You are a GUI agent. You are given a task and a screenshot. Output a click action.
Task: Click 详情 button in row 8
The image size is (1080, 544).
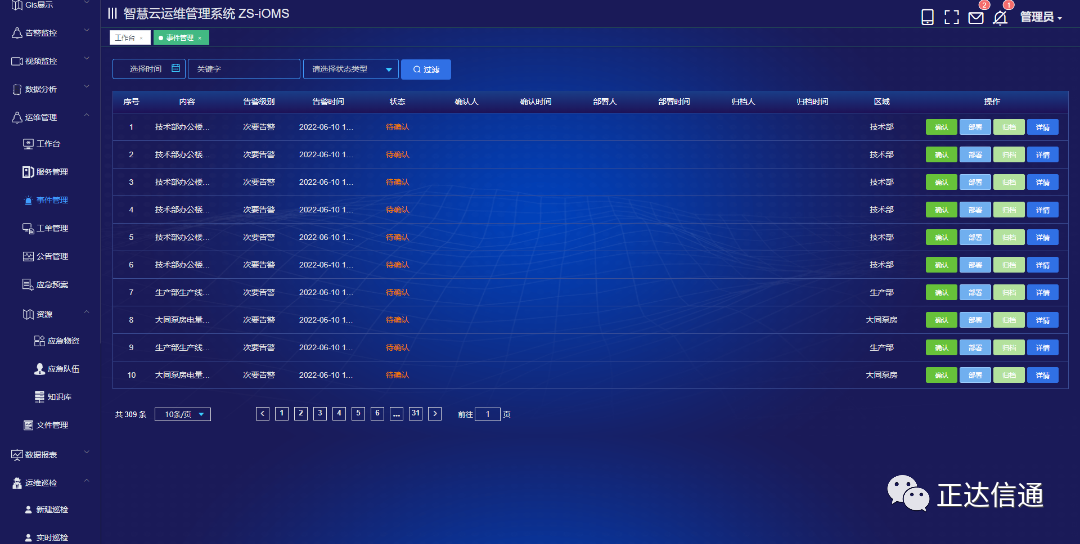1042,320
